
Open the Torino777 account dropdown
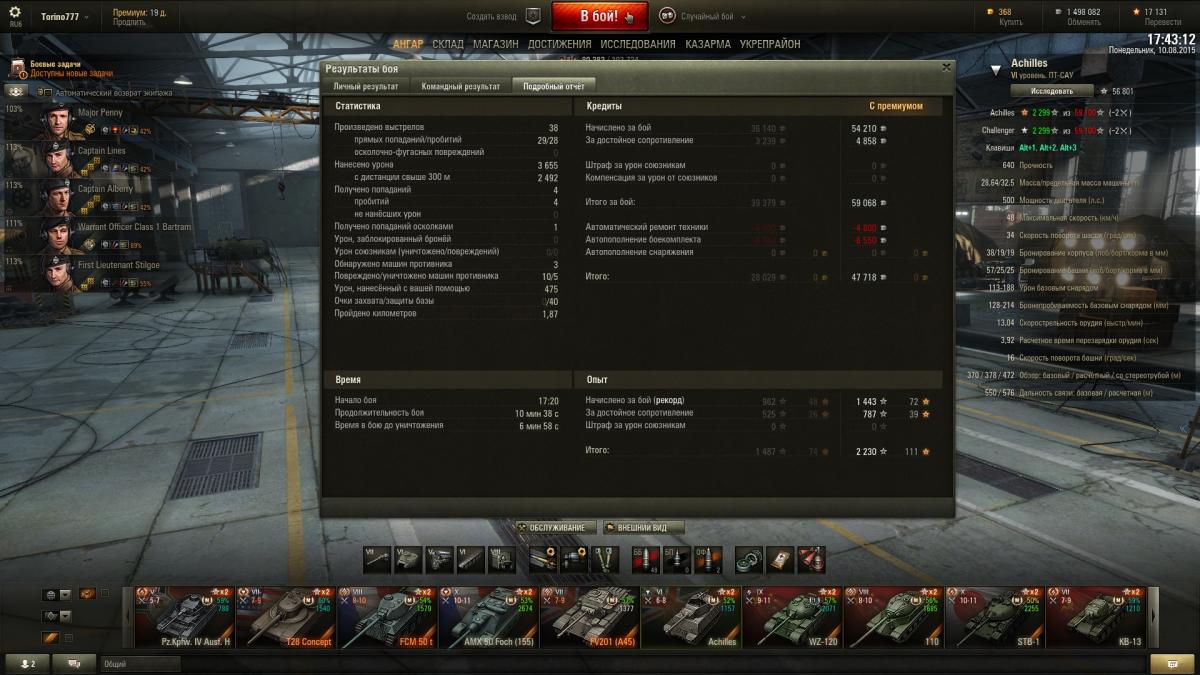(x=64, y=17)
